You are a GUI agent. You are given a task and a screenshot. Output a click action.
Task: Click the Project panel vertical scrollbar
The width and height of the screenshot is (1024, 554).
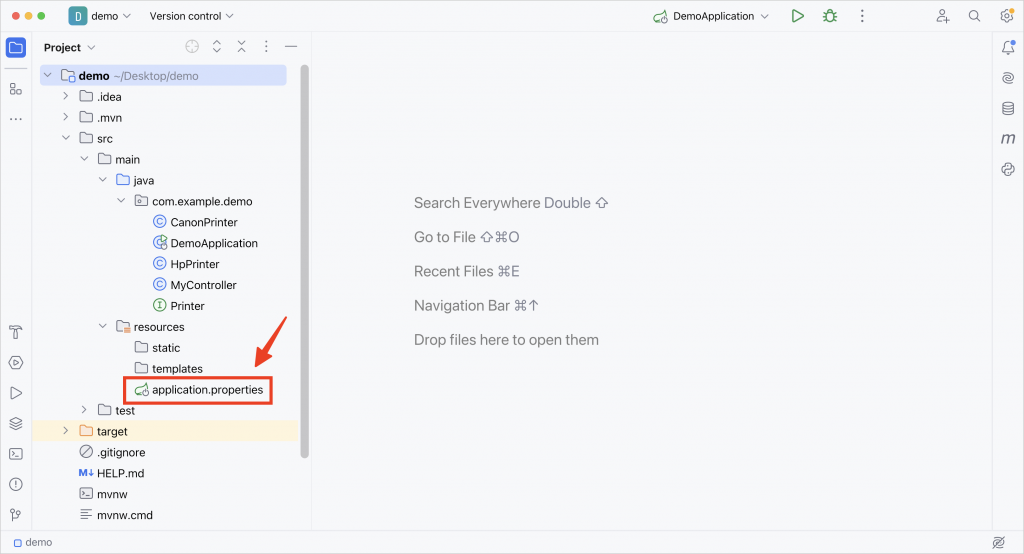304,261
